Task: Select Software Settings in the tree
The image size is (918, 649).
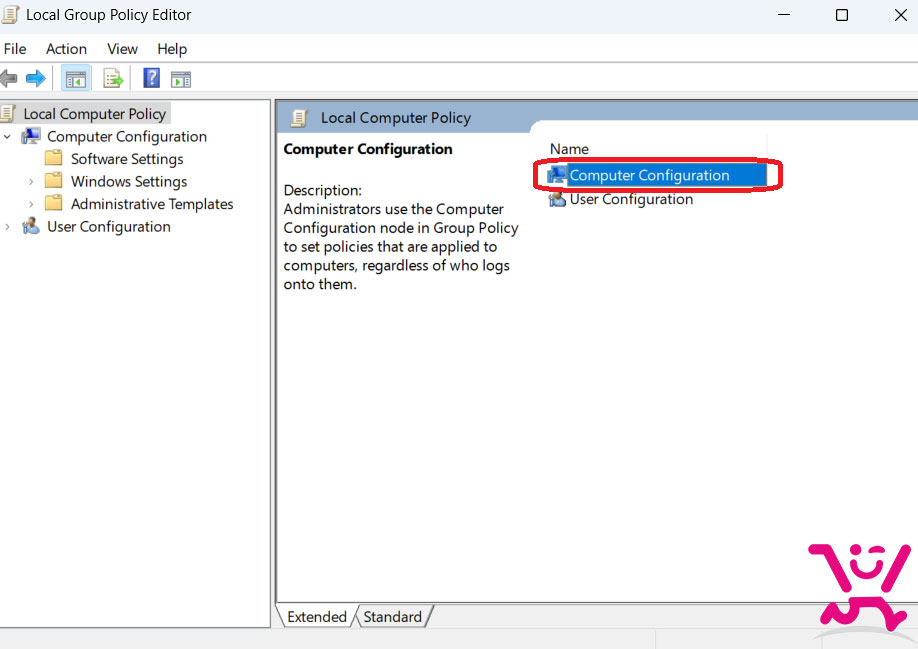Action: pyautogui.click(x=127, y=159)
